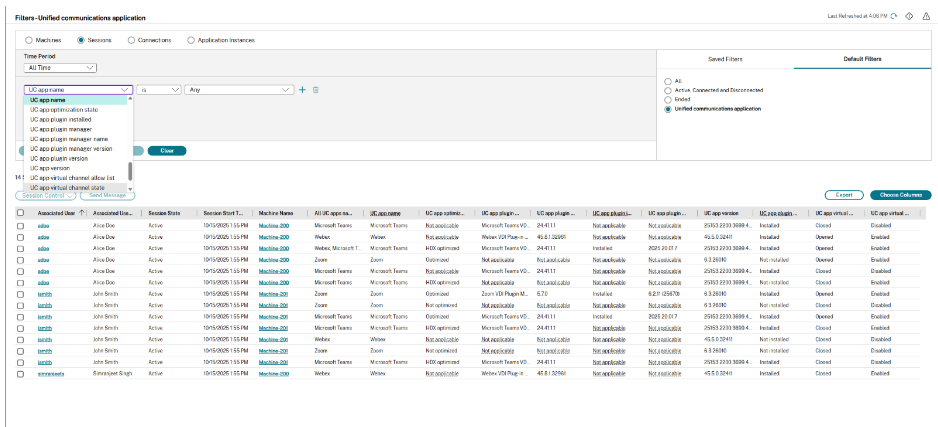Screen dimensions: 938x427
Task: Pick UC app virtual channel state option
Action: tap(75, 187)
